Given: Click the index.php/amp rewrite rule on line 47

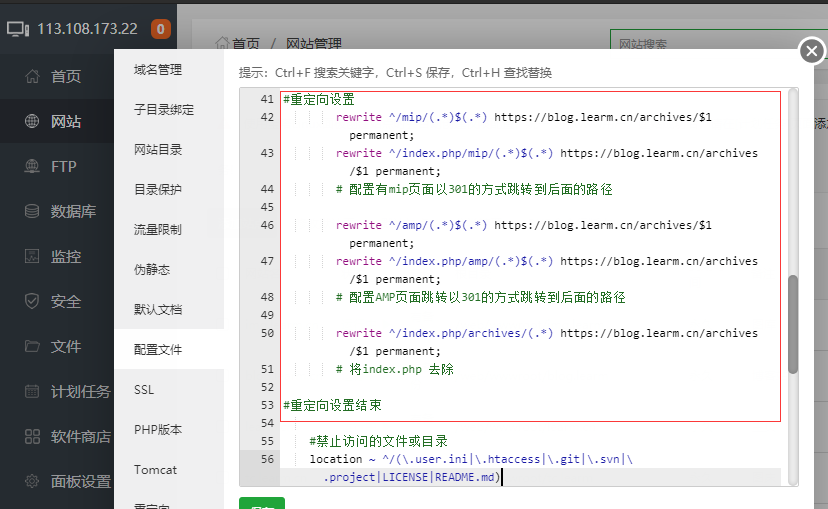Looking at the screenshot, I should (x=547, y=270).
